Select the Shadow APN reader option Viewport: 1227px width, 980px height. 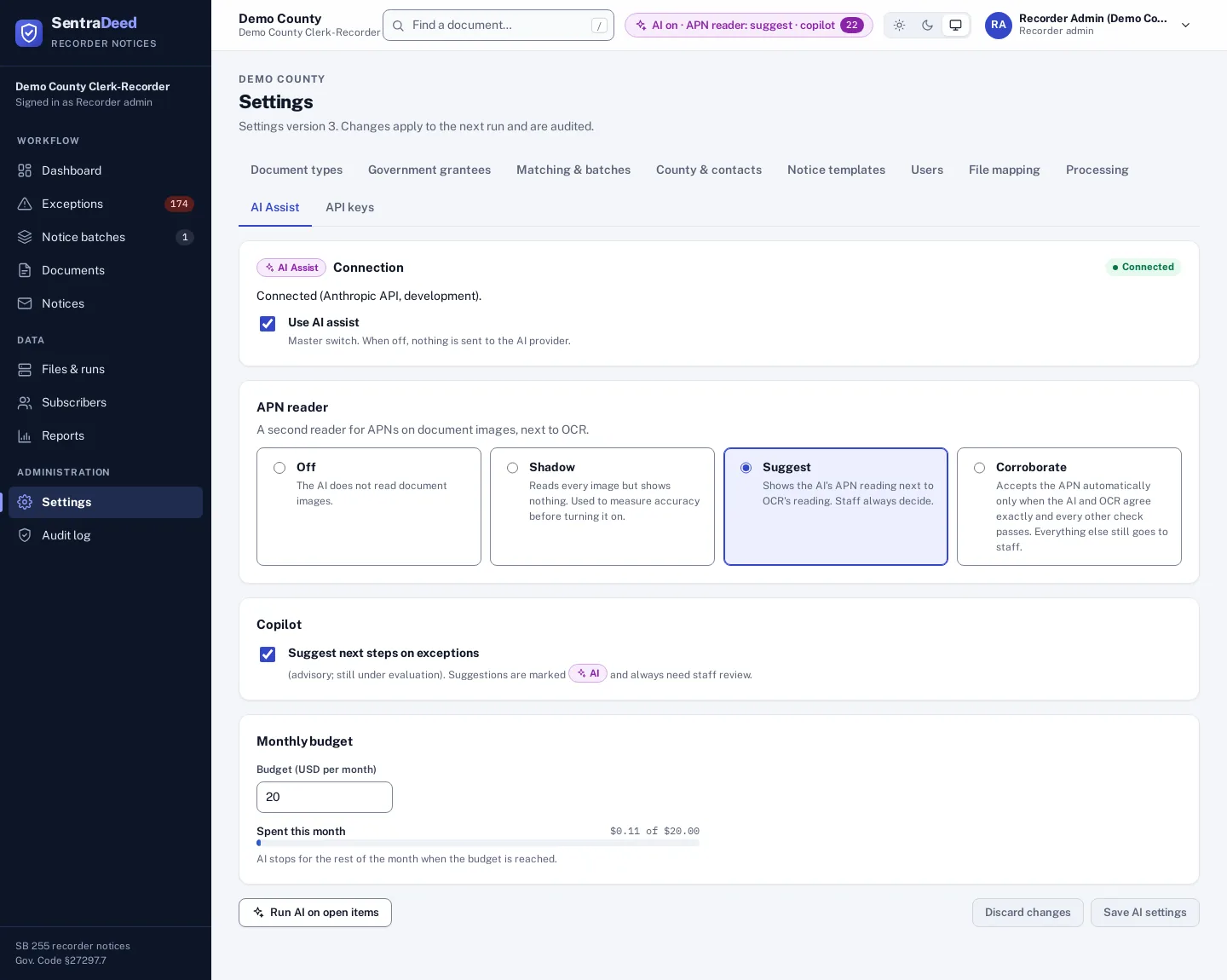click(602, 506)
